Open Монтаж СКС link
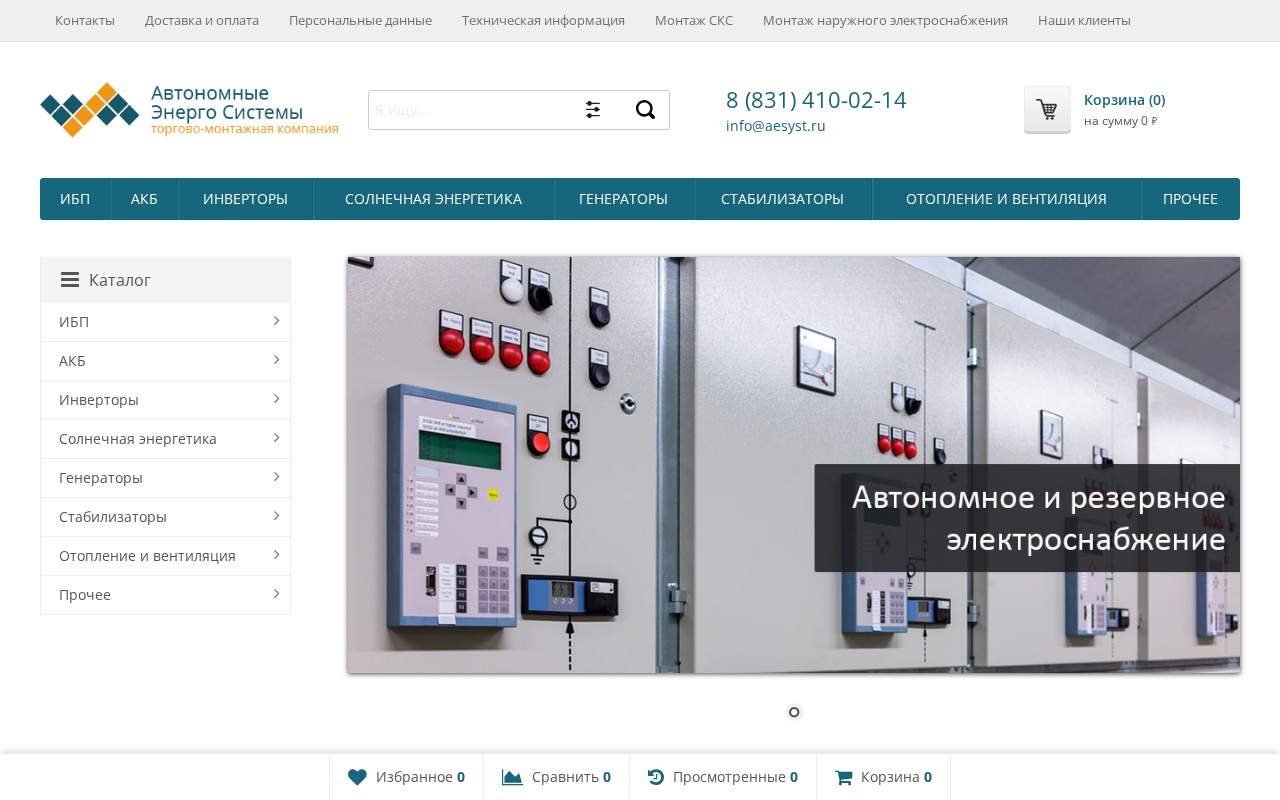1280x800 pixels. tap(694, 20)
